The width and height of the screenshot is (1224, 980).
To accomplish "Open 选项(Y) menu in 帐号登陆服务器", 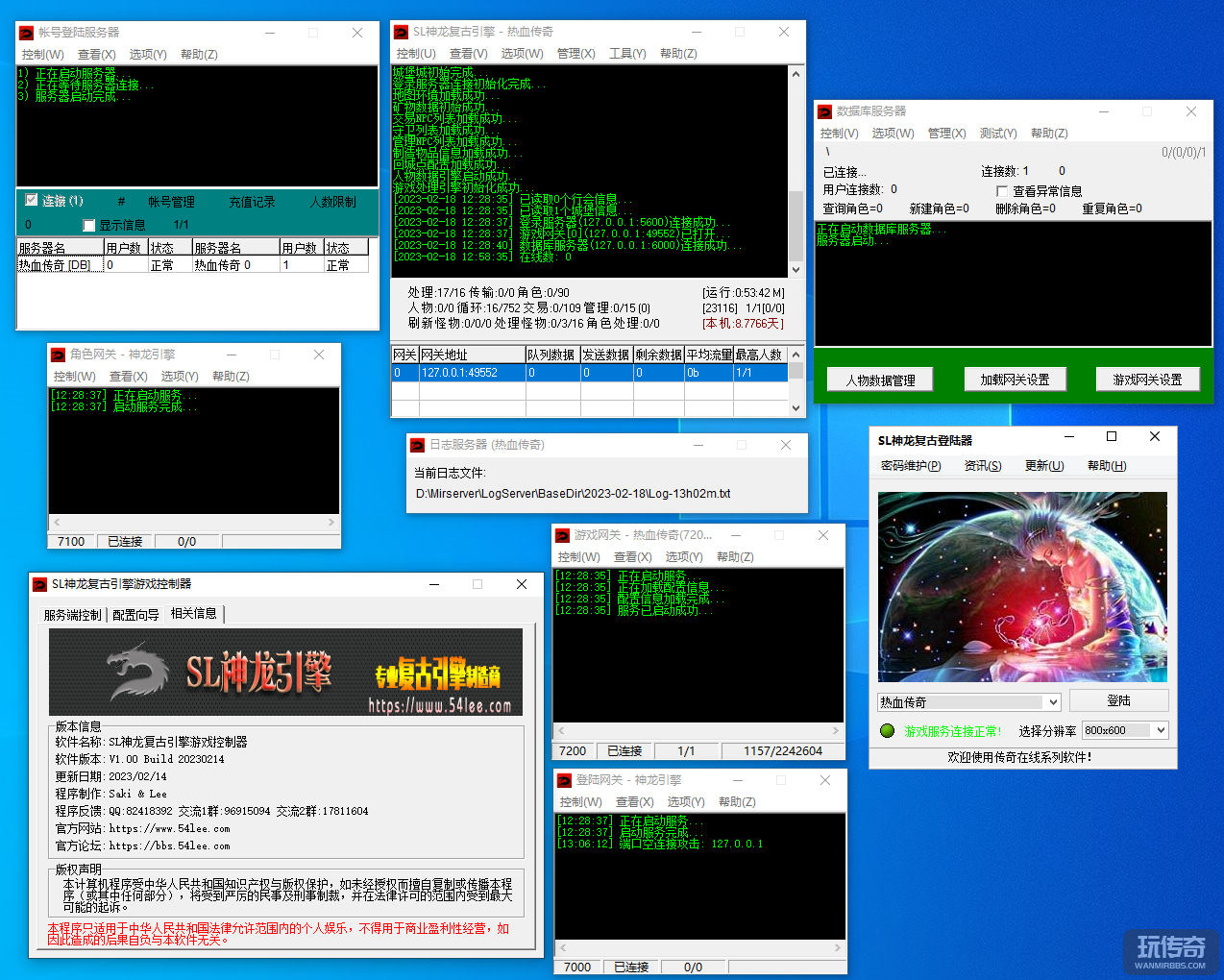I will point(147,55).
